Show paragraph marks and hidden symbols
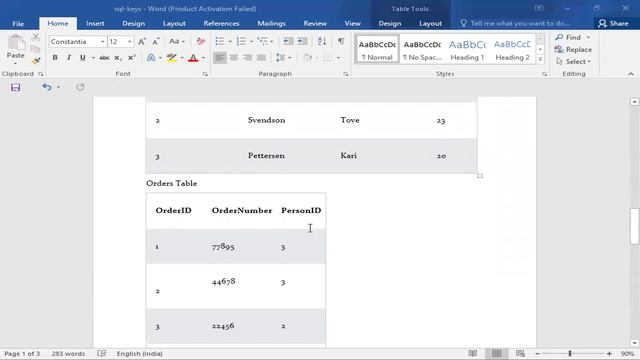The width and height of the screenshot is (640, 360). pyautogui.click(x=341, y=41)
